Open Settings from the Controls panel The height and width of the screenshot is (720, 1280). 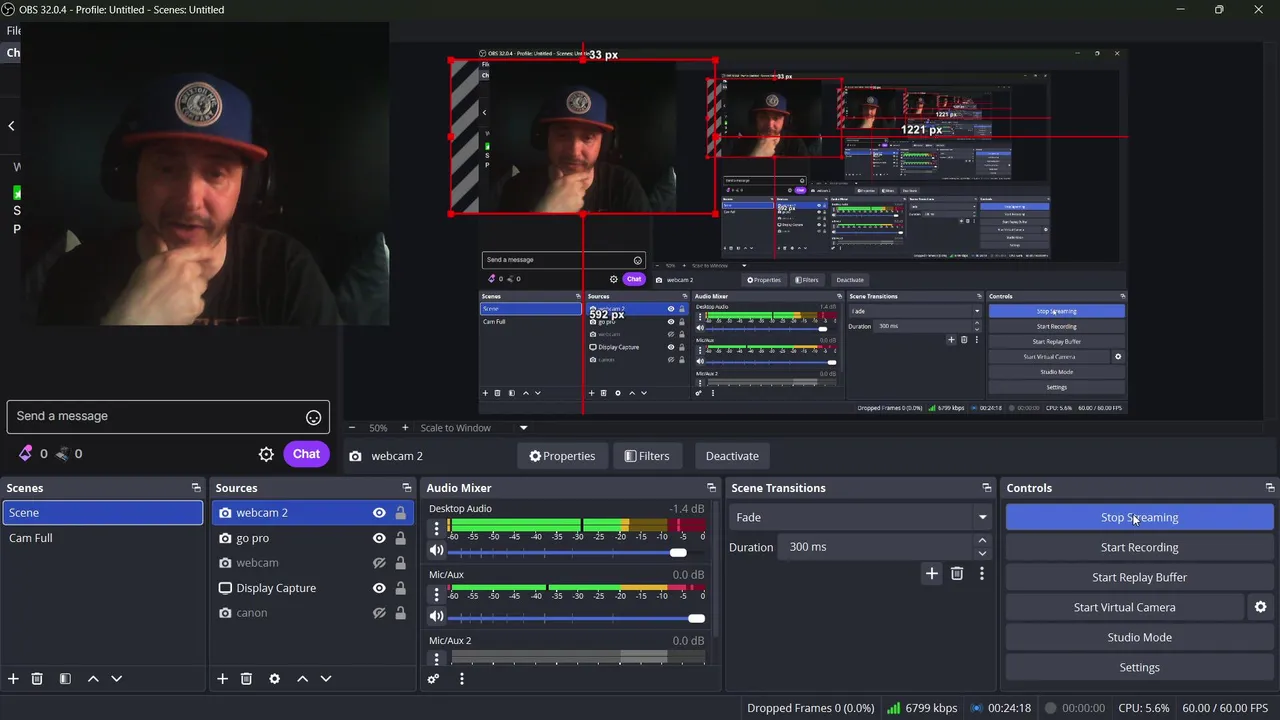[1139, 667]
